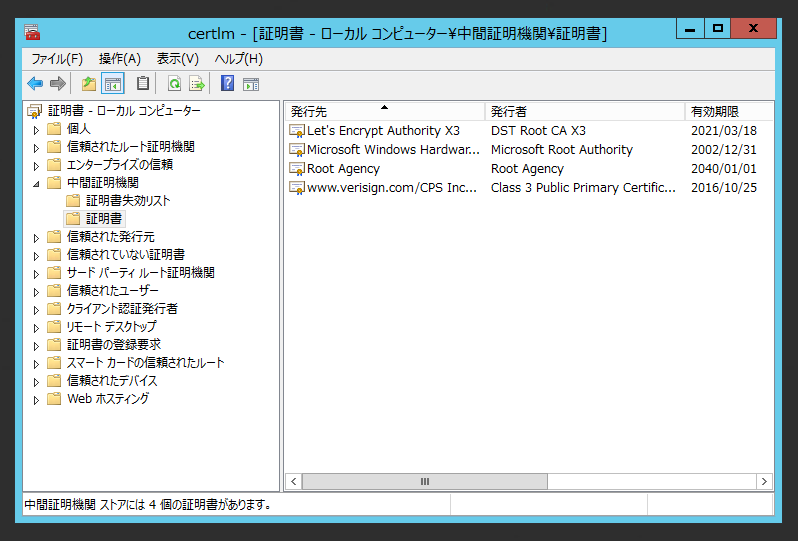The width and height of the screenshot is (798, 541).
Task: Select the 証明書 subfolder under 中間証明機関
Action: [104, 218]
